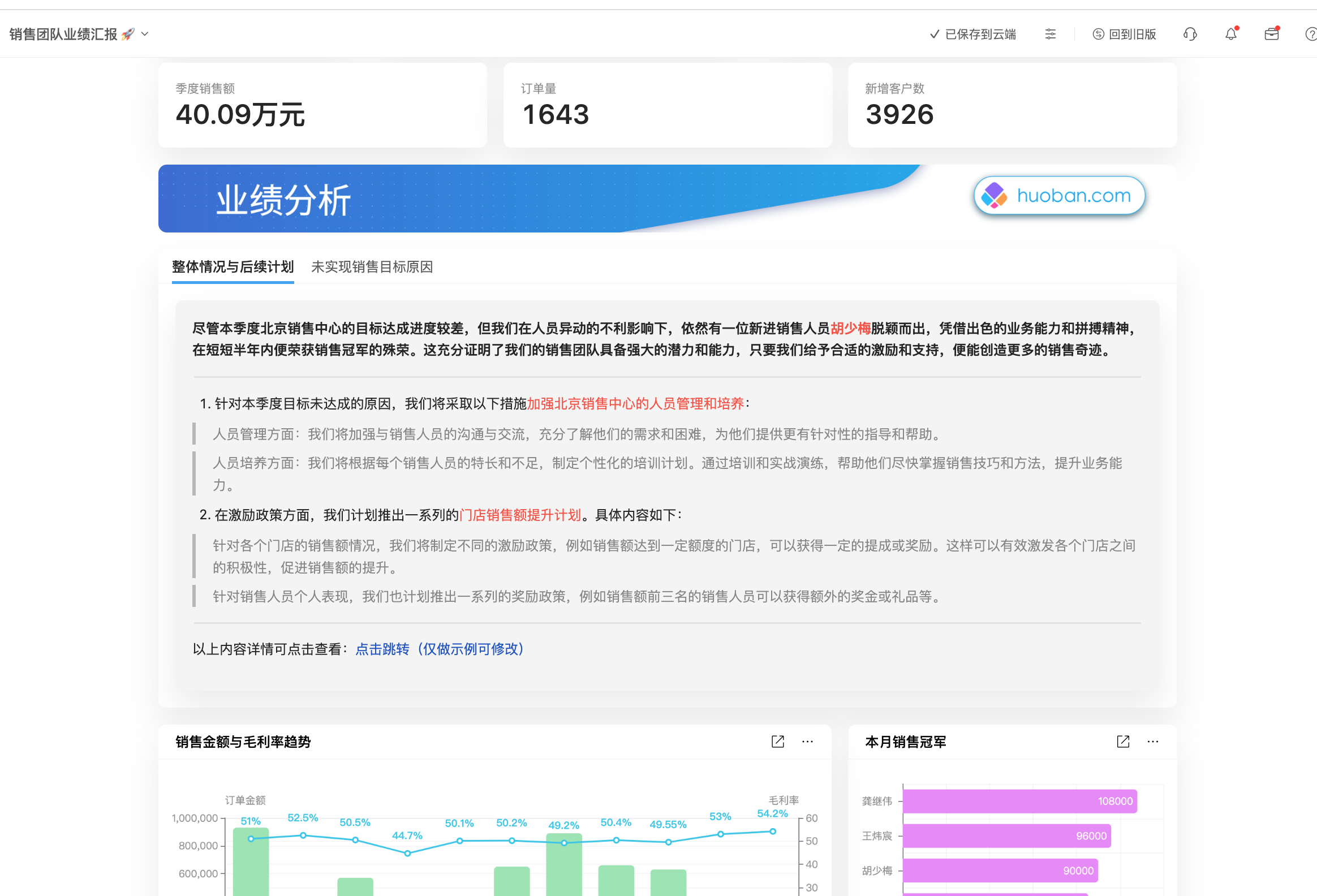
Task: Expand the 销售团队业绩汇报 title dropdown
Action: point(145,34)
